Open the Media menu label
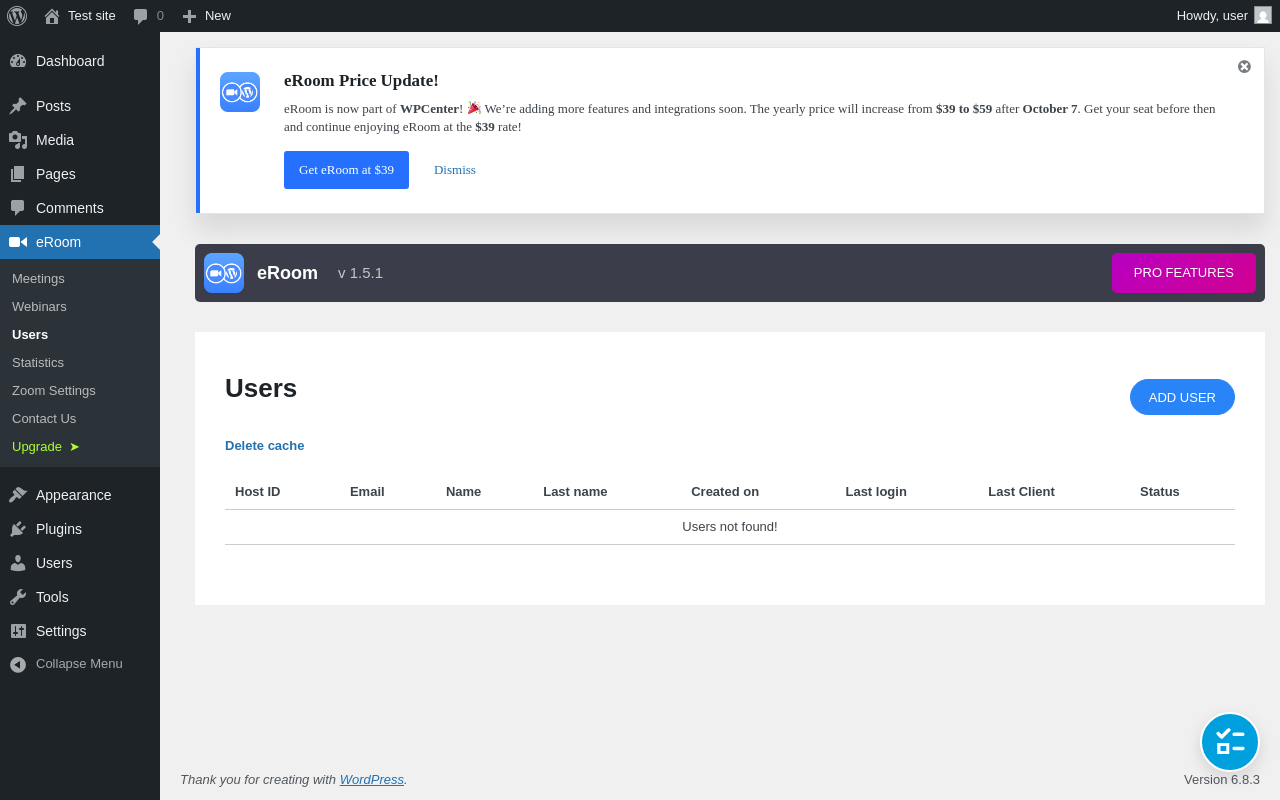 coord(55,140)
